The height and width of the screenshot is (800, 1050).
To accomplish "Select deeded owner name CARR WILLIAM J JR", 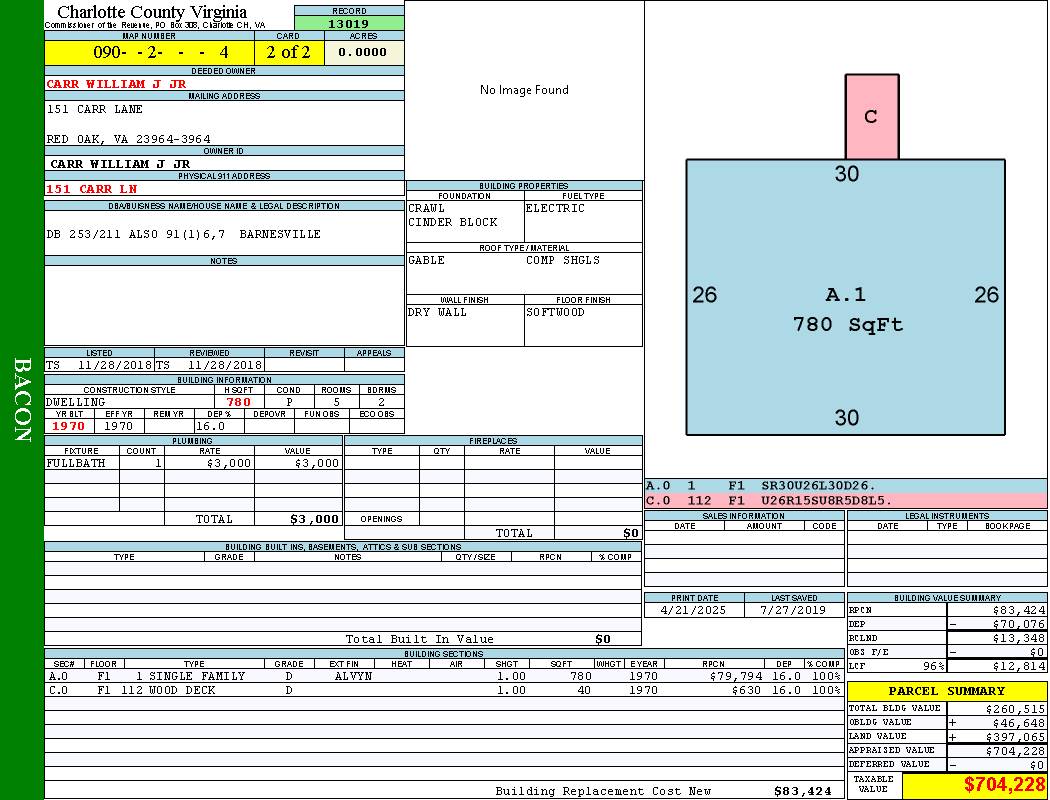I will pos(116,84).
